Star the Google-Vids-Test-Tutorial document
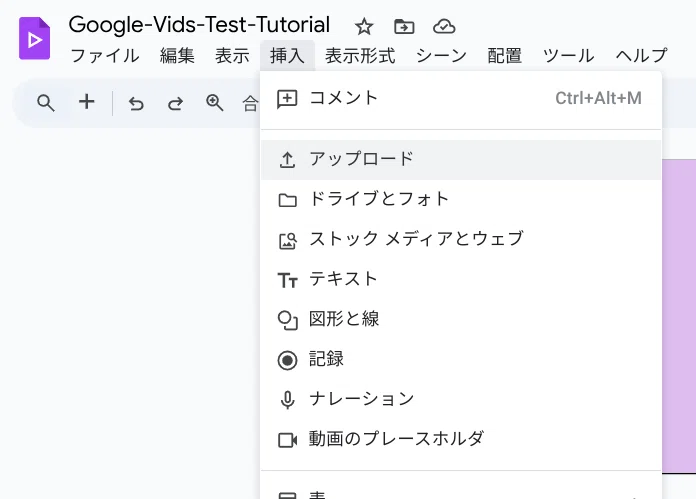This screenshot has width=696, height=499. (x=364, y=27)
